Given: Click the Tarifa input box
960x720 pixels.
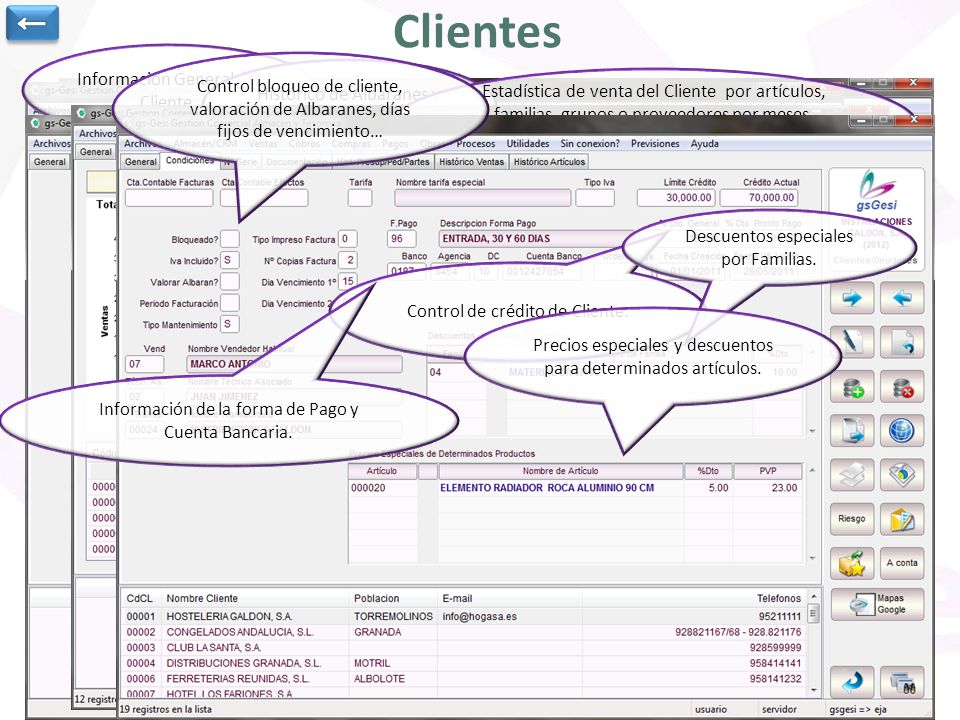Looking at the screenshot, I should pyautogui.click(x=360, y=198).
